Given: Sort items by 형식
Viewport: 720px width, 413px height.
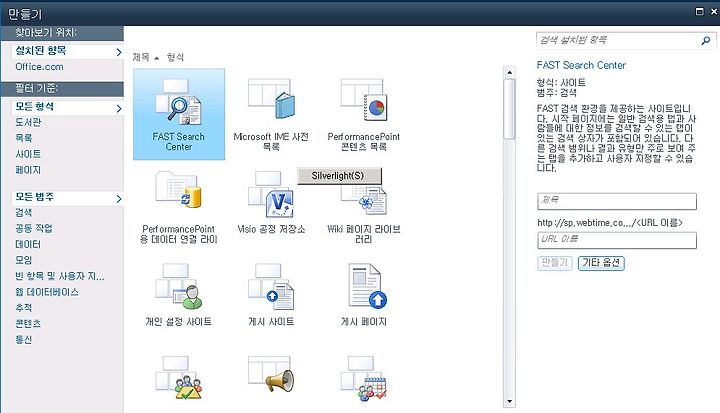Looking at the screenshot, I should 175,57.
